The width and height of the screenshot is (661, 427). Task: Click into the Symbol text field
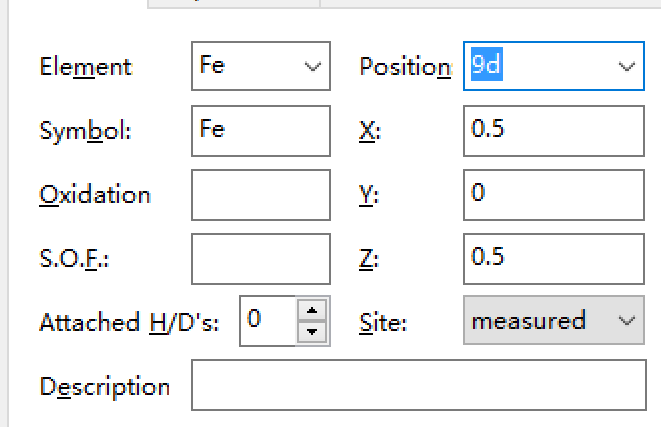[260, 131]
